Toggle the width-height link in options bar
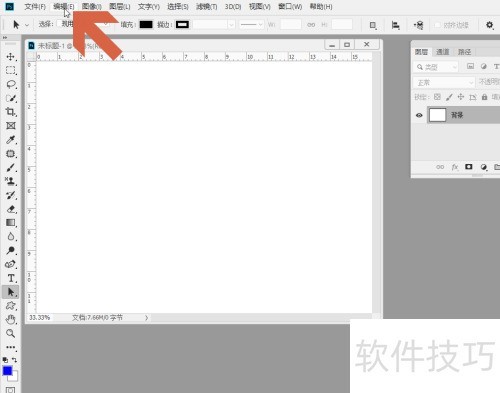 coord(311,25)
